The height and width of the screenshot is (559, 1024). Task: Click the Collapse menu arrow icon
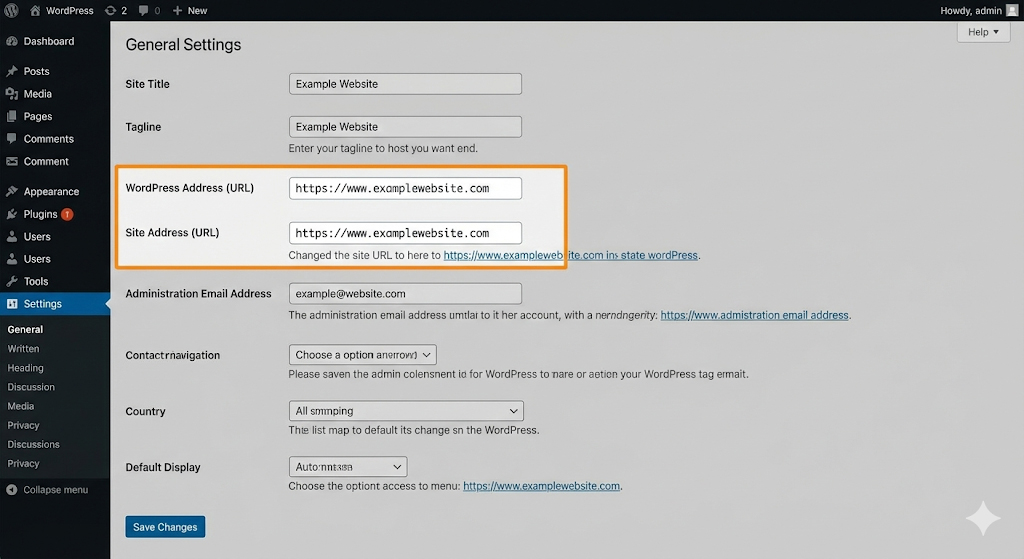pyautogui.click(x=12, y=490)
